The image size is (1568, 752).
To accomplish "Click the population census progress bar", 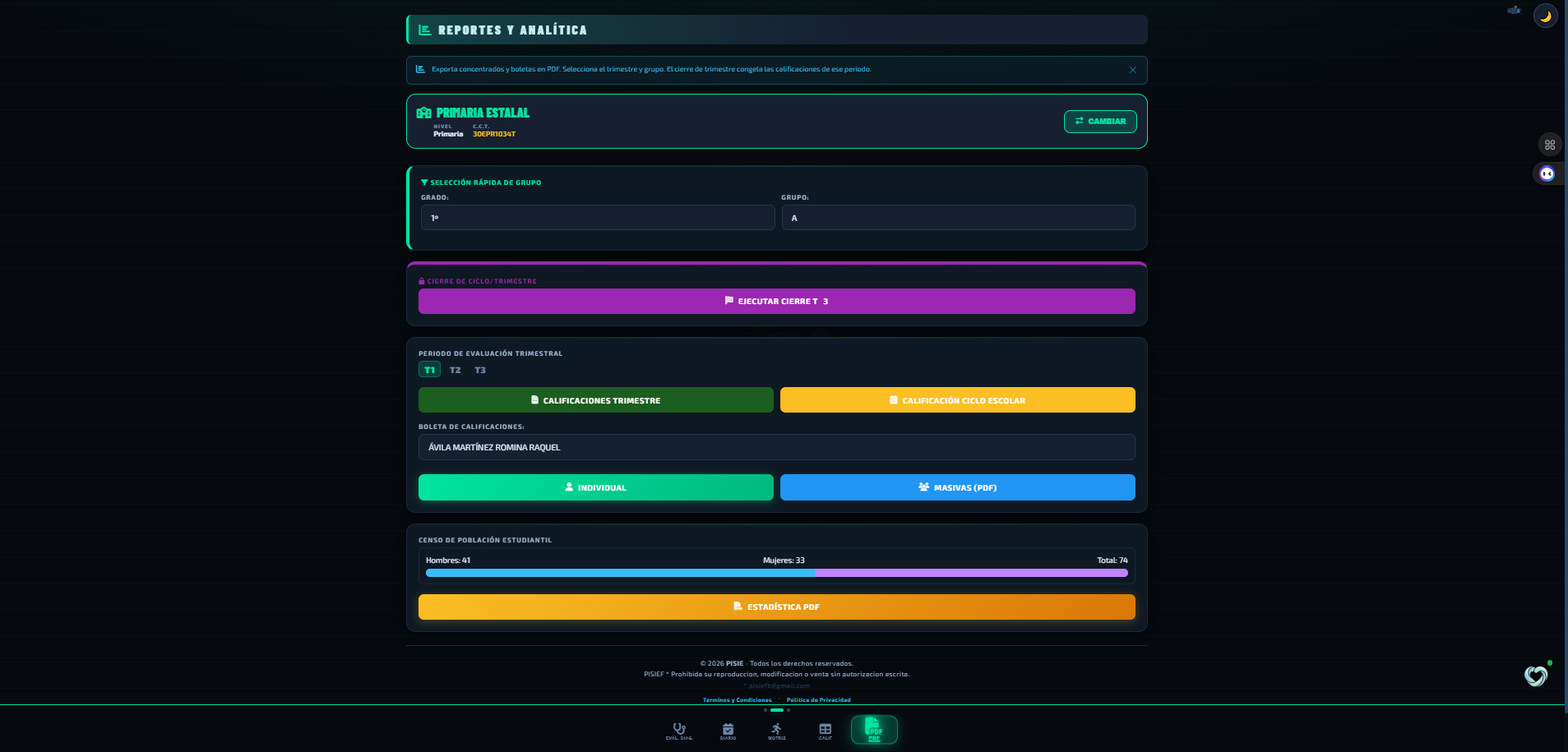I will [777, 573].
